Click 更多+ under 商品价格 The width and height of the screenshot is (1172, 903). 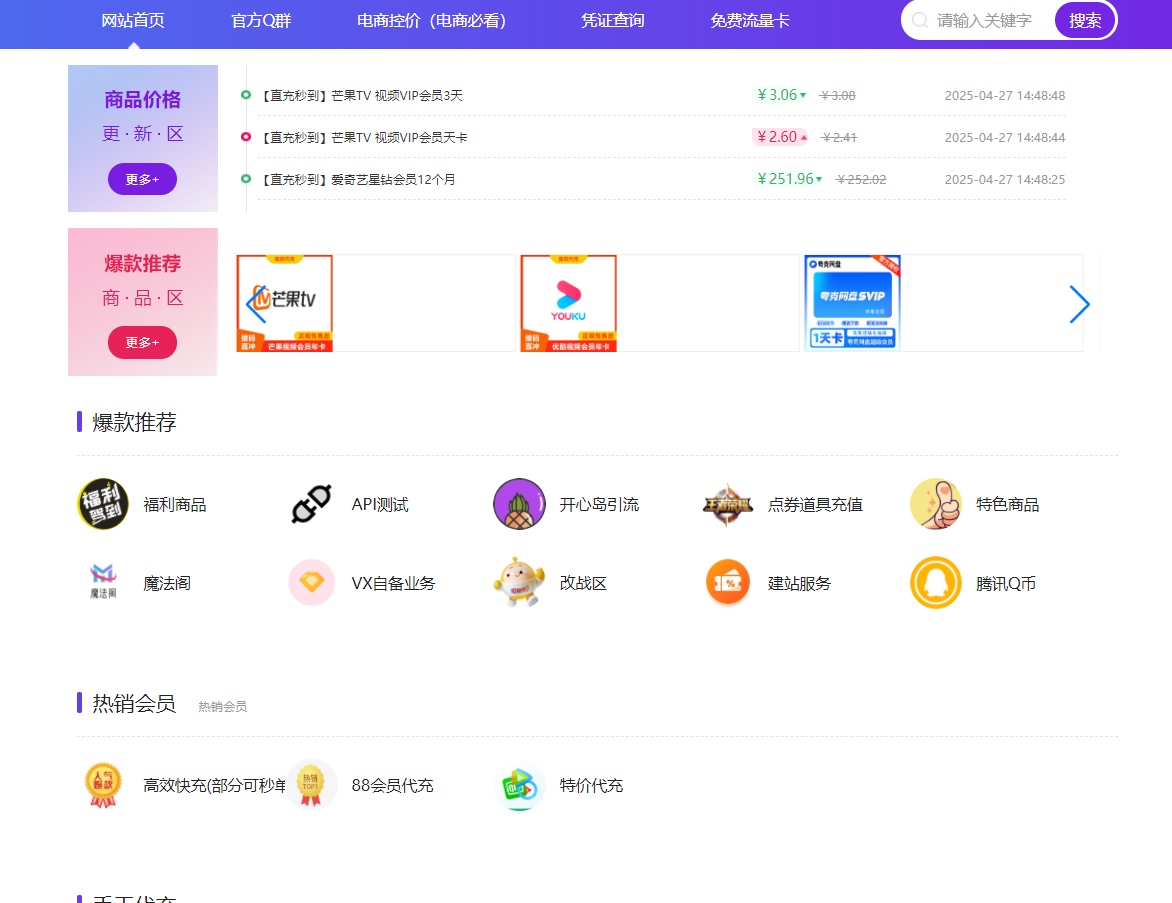pos(142,179)
